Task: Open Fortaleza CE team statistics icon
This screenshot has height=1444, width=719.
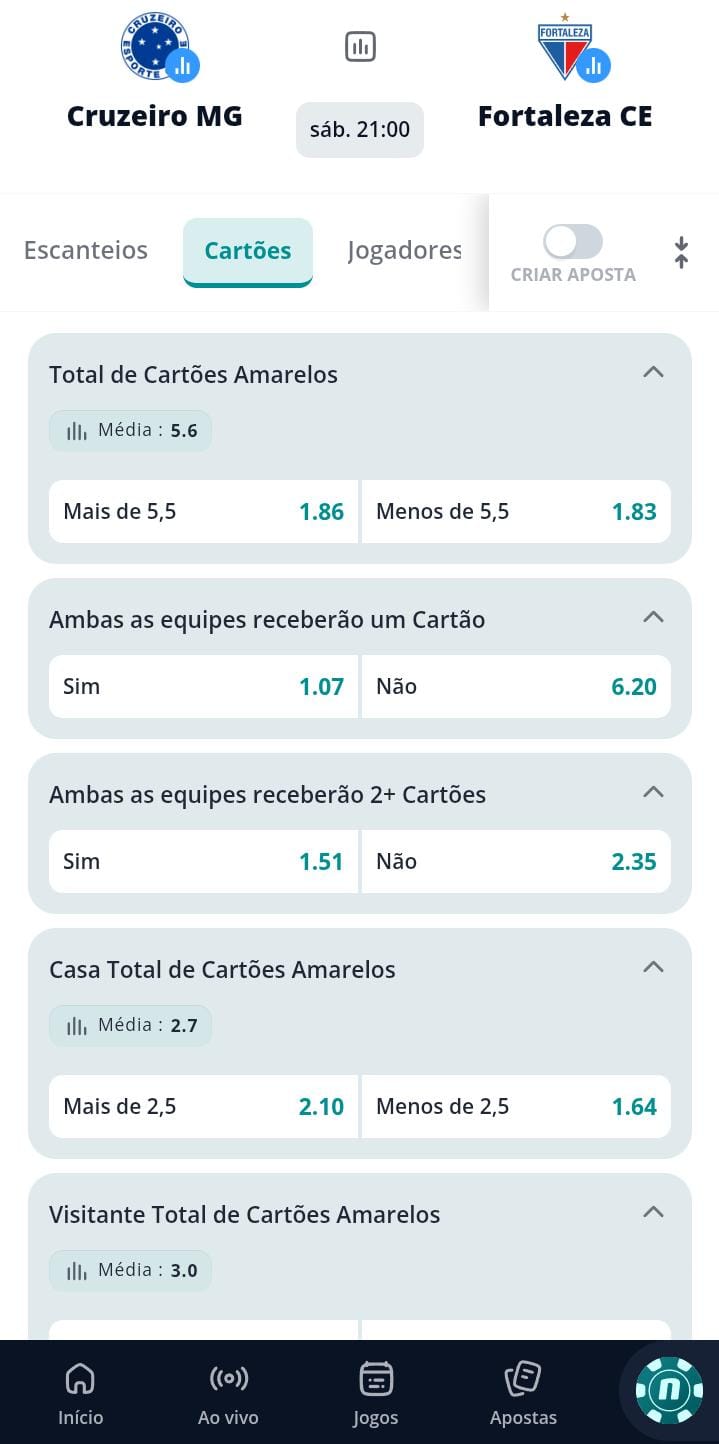Action: click(x=593, y=66)
